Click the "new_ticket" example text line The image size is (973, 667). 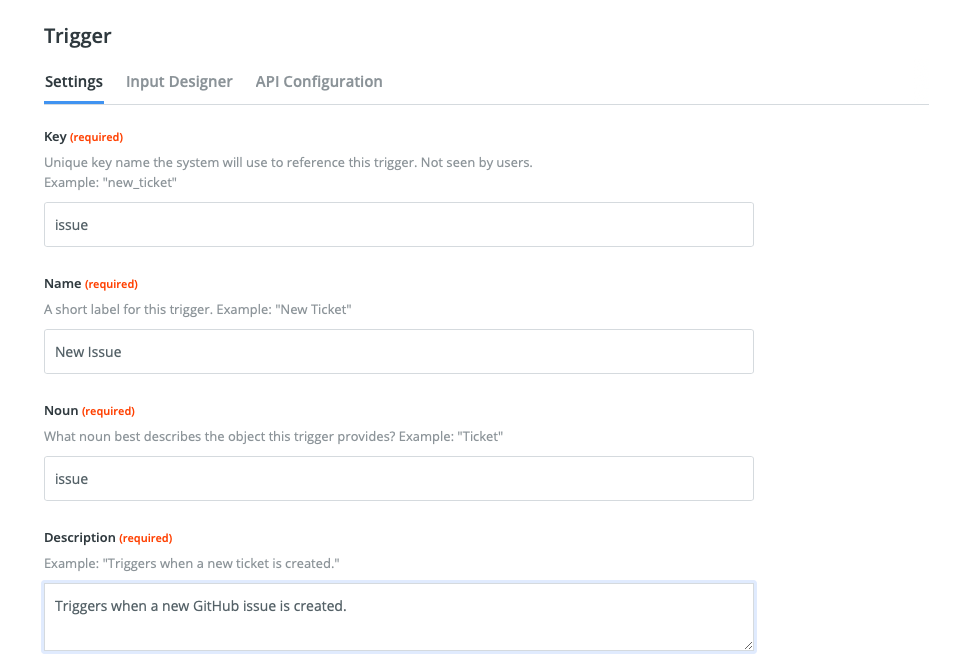[x=110, y=182]
